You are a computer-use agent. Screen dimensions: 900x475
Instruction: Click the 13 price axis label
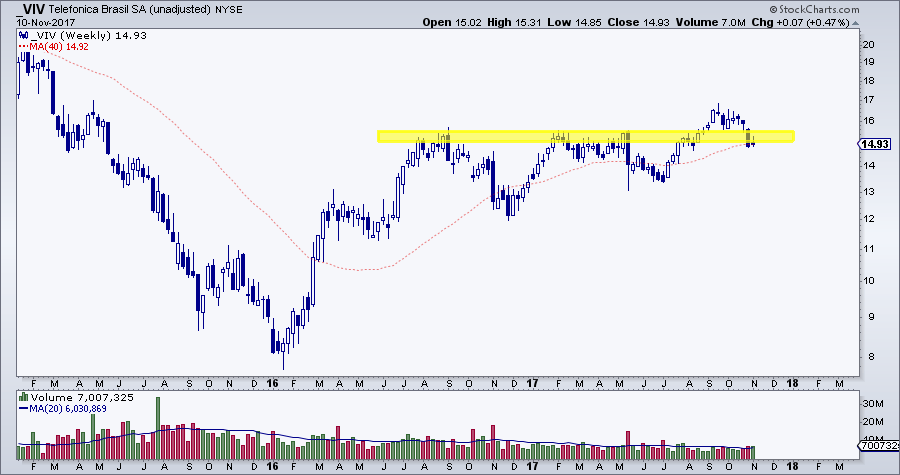[x=868, y=192]
